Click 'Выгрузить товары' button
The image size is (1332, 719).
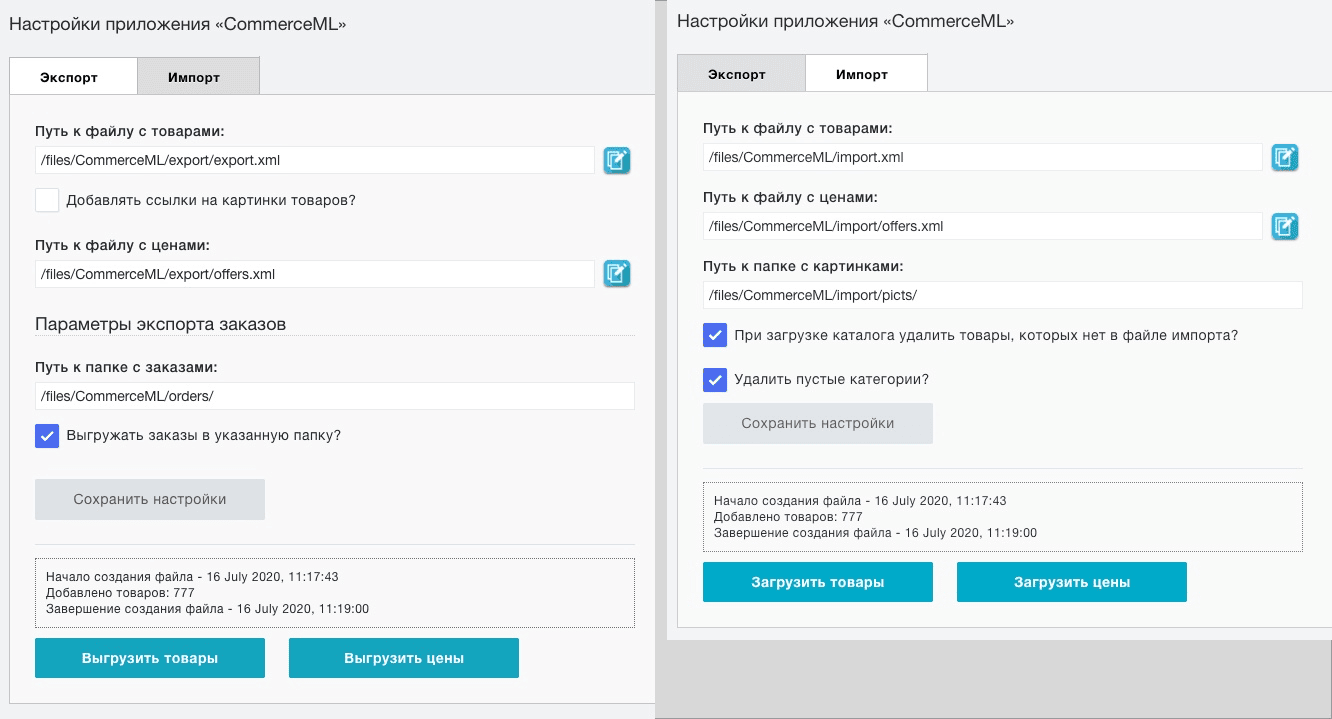150,658
